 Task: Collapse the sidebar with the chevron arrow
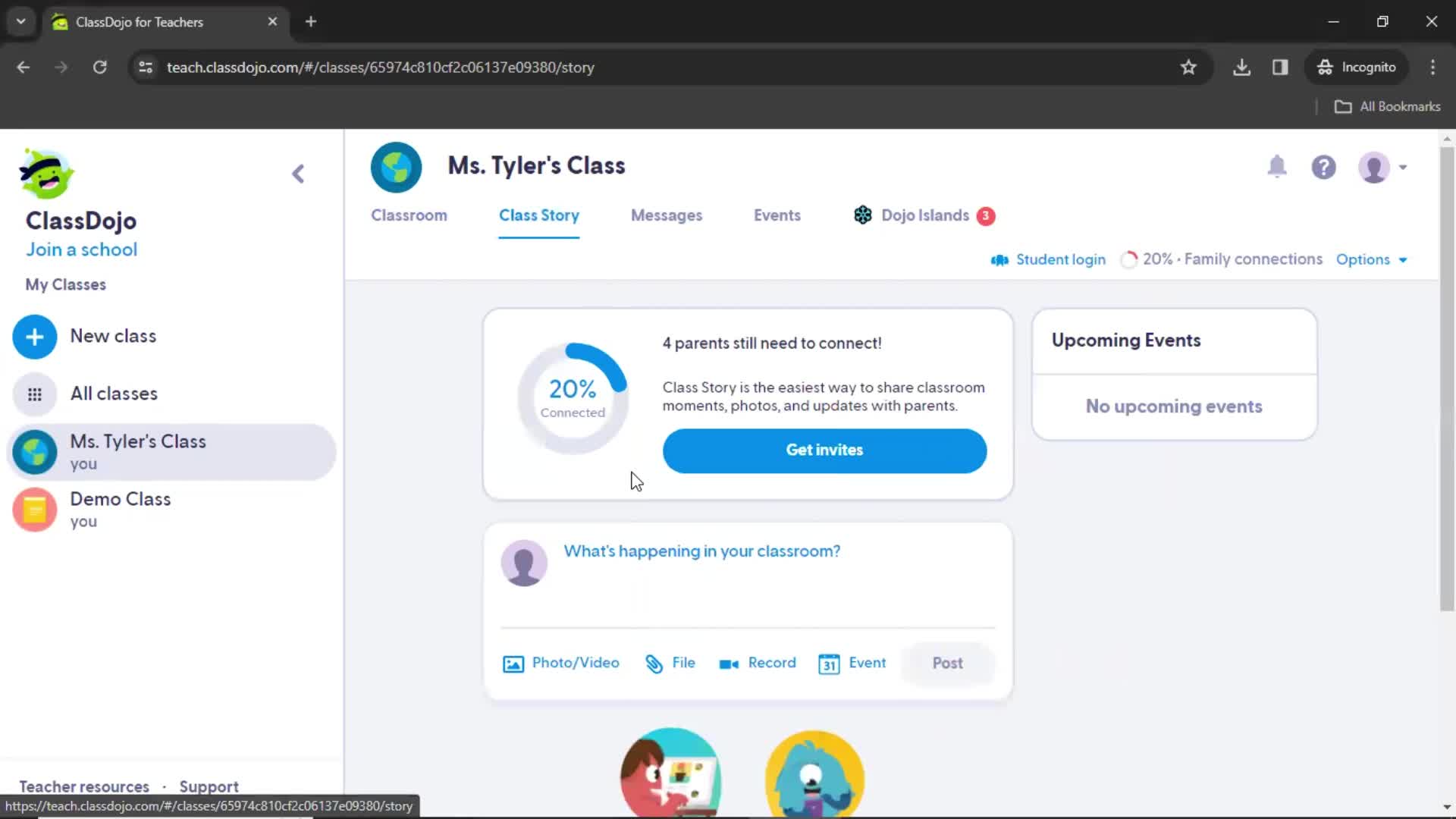point(298,174)
